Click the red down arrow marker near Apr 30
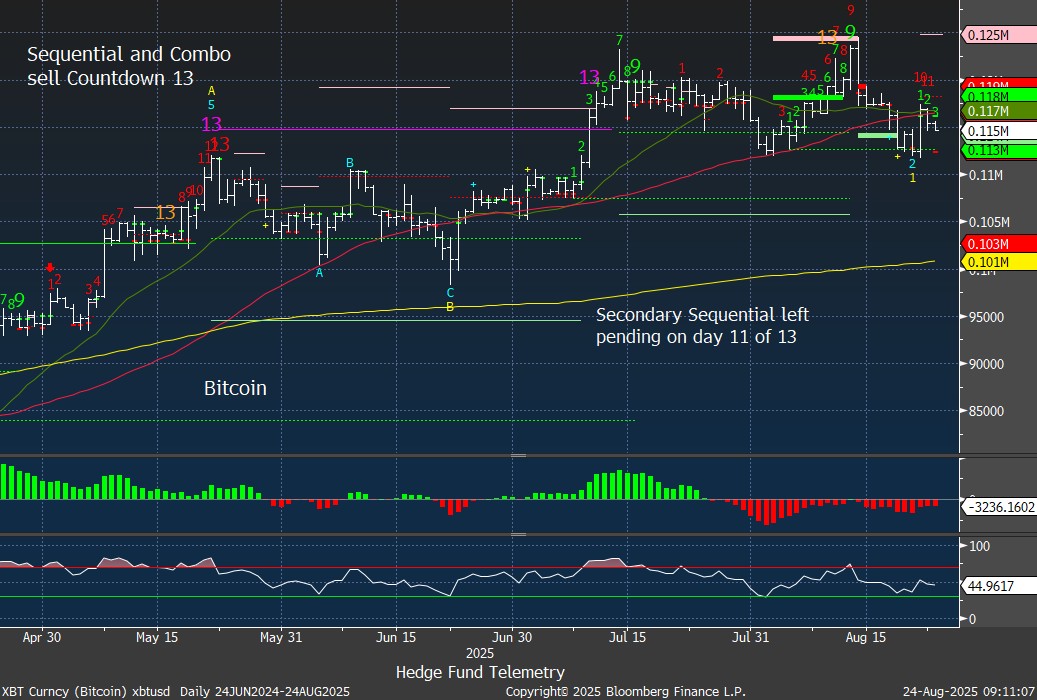 coord(50,267)
